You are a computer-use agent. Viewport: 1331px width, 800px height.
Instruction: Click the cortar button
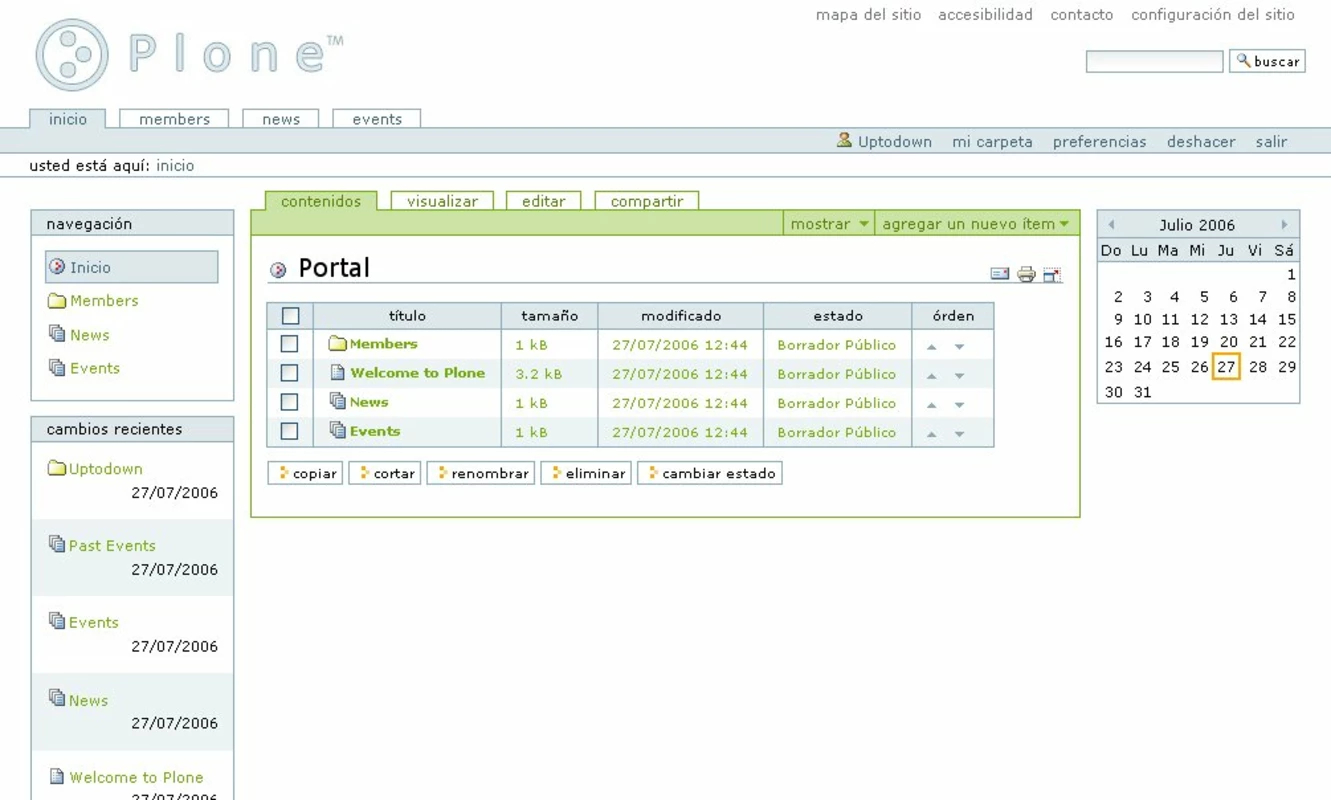[385, 473]
